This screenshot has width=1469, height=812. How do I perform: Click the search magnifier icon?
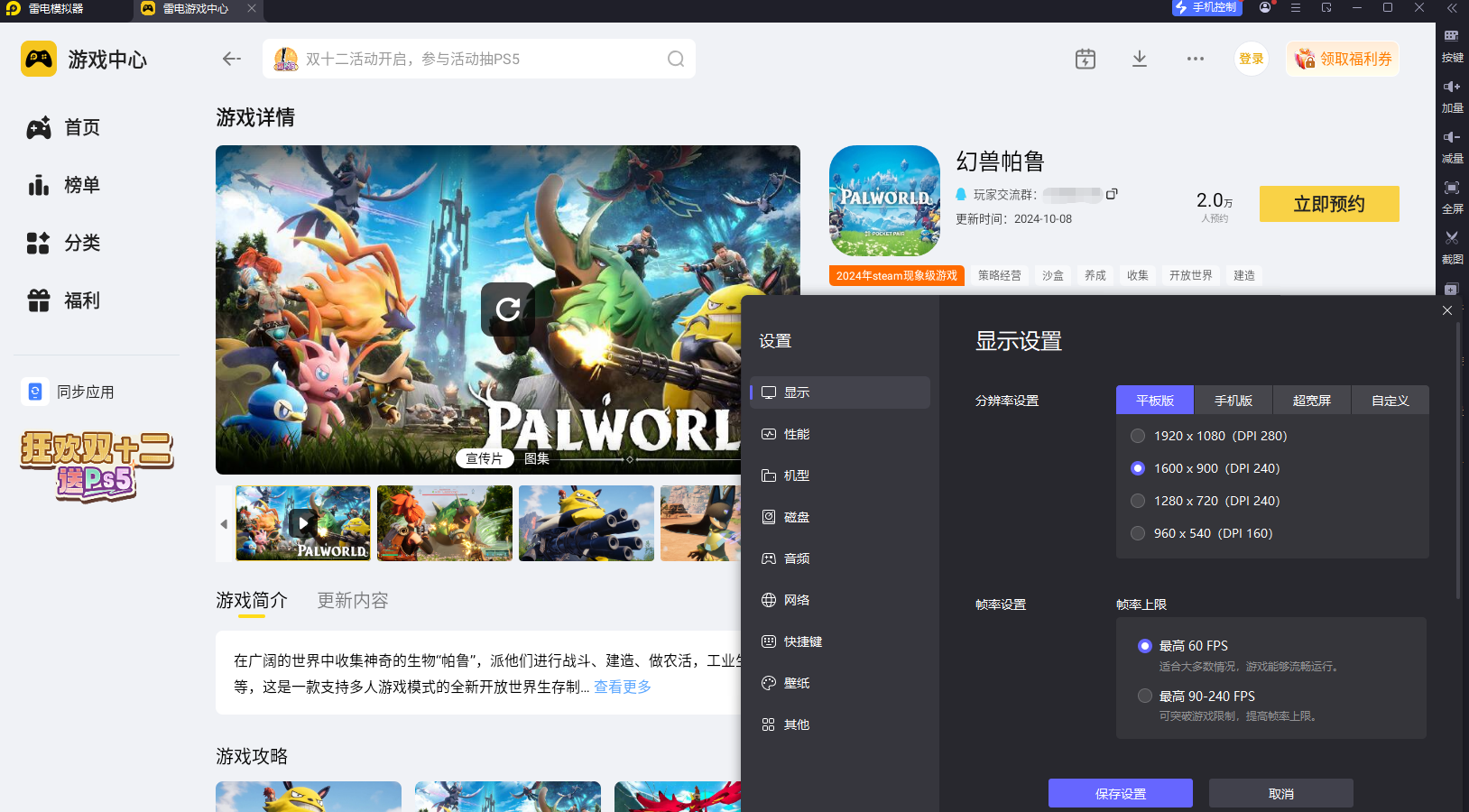676,59
